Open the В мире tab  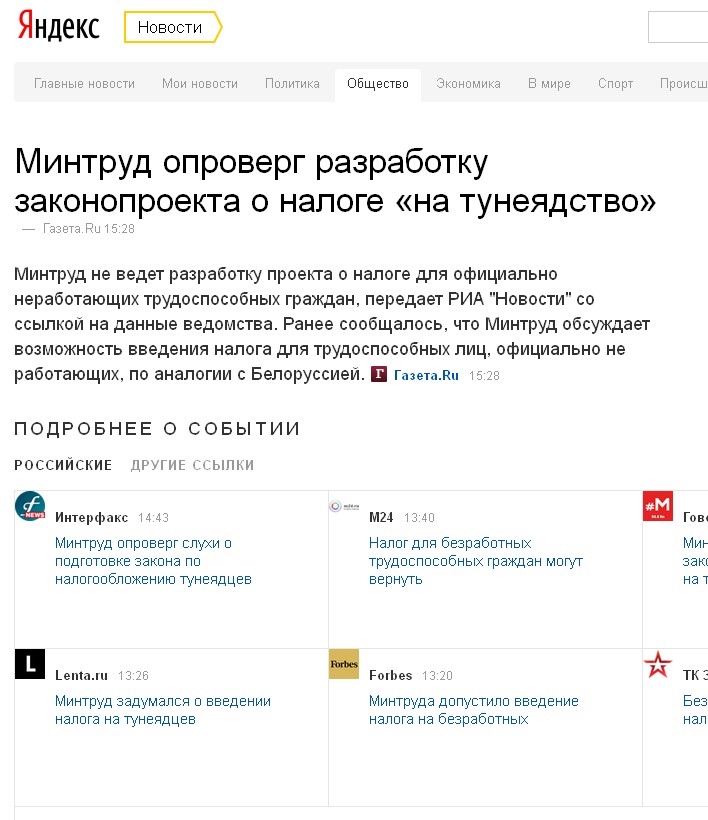click(x=549, y=84)
